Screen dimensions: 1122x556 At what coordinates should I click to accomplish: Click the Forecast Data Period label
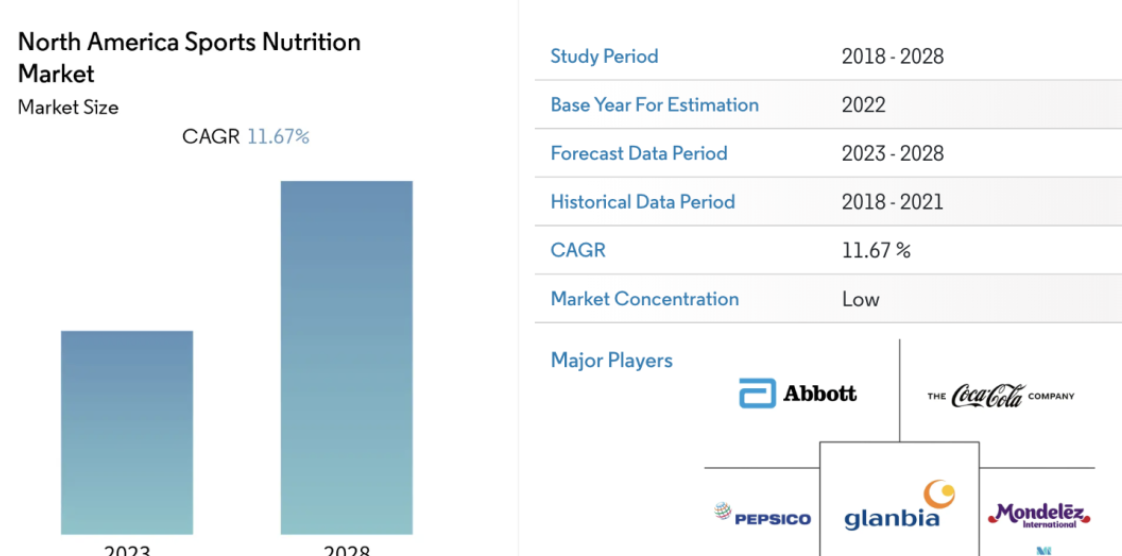click(638, 153)
